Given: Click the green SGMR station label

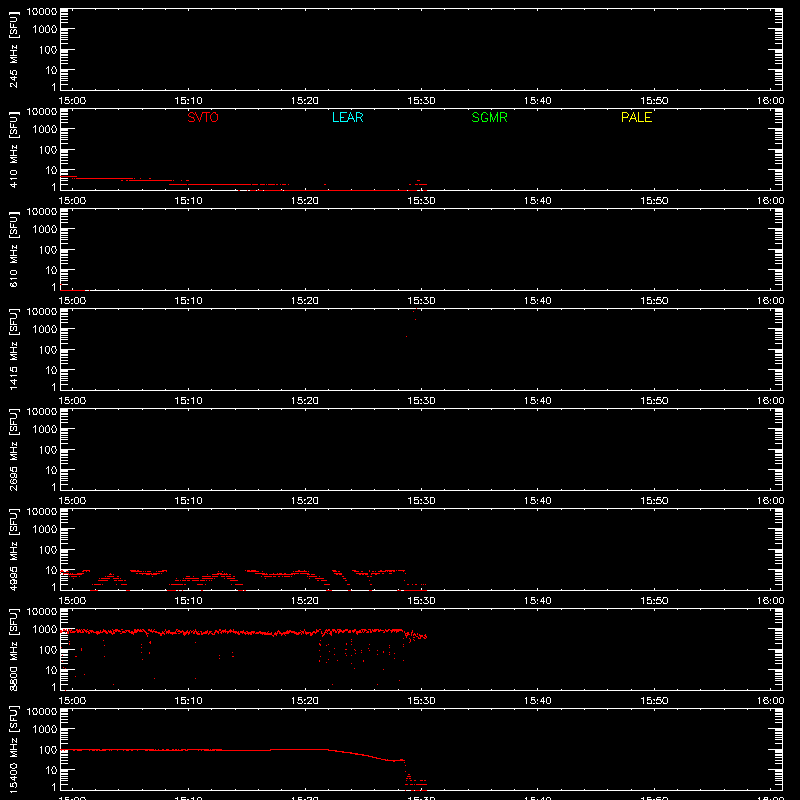Looking at the screenshot, I should [x=489, y=117].
